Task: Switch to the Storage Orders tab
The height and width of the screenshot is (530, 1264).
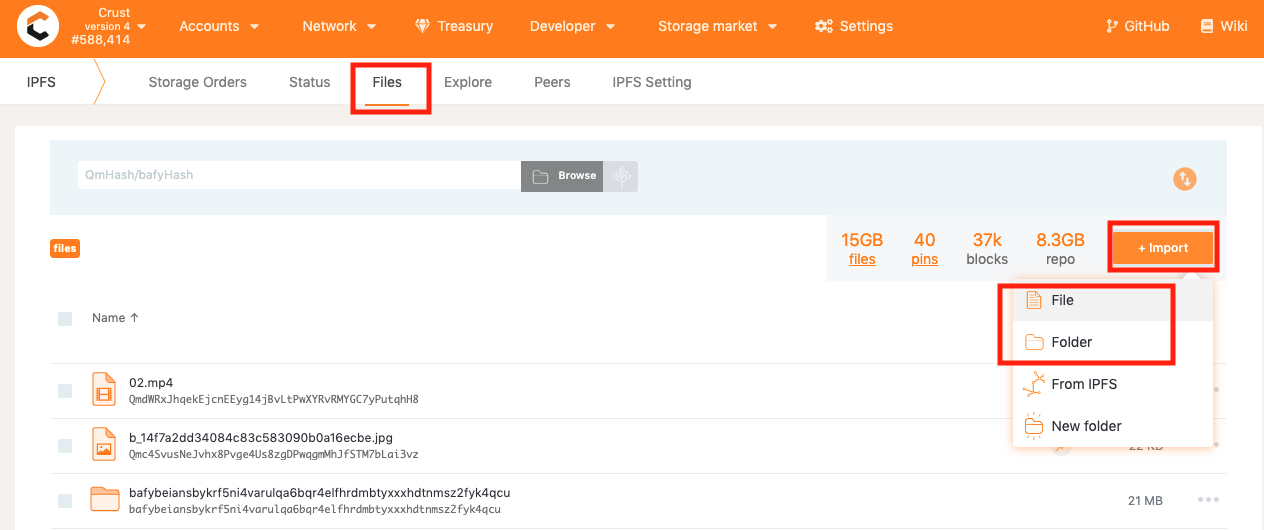Action: click(197, 82)
